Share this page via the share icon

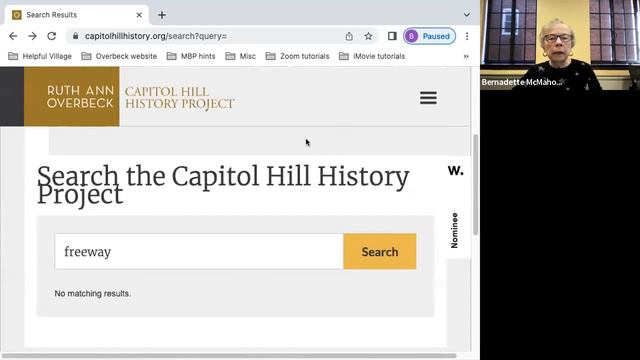349,36
